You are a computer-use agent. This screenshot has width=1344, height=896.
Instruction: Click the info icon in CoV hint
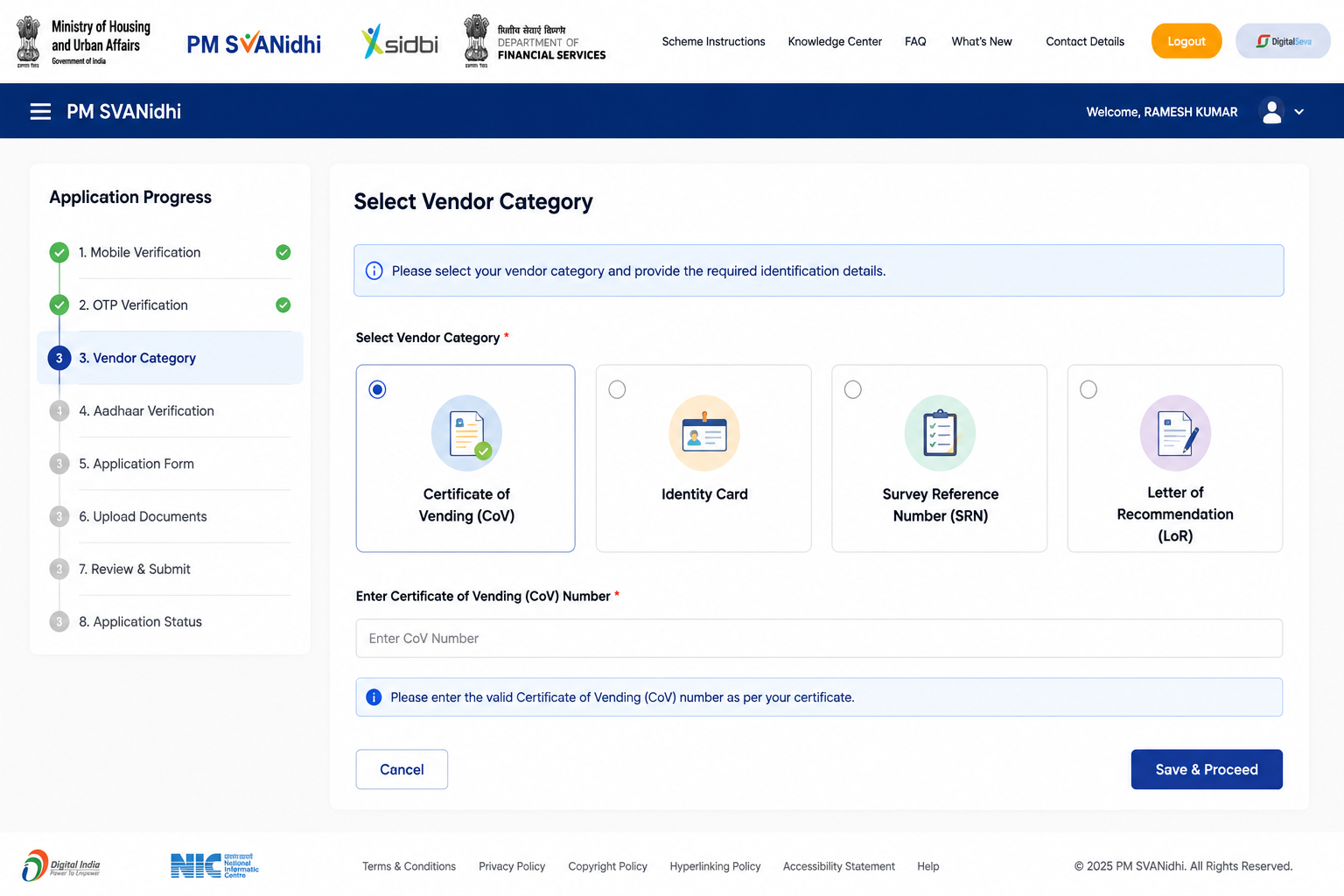click(x=374, y=697)
